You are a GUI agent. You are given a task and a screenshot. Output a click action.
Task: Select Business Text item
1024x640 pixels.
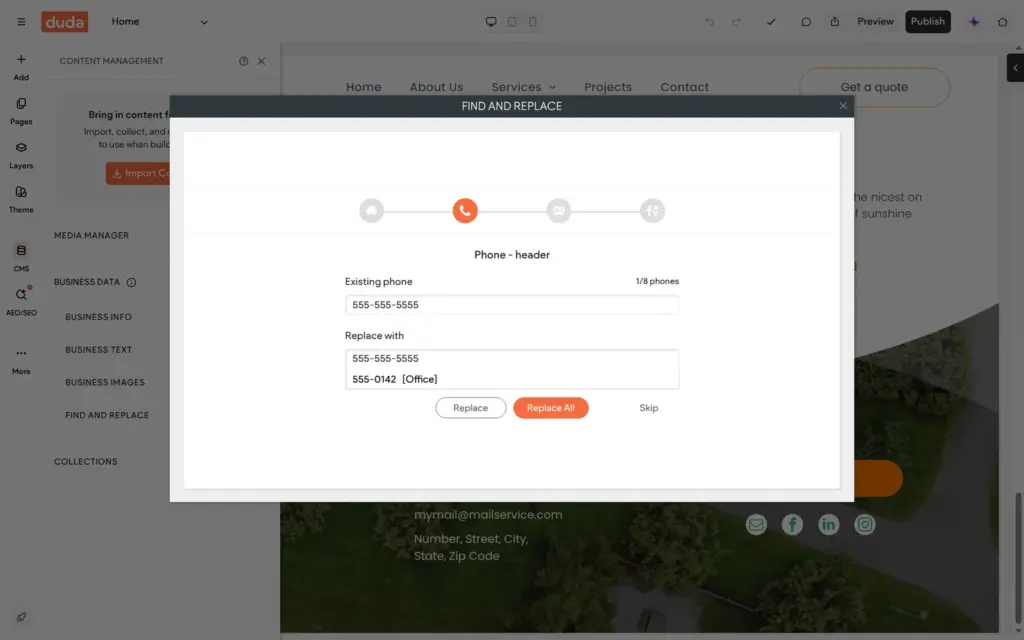(x=99, y=349)
